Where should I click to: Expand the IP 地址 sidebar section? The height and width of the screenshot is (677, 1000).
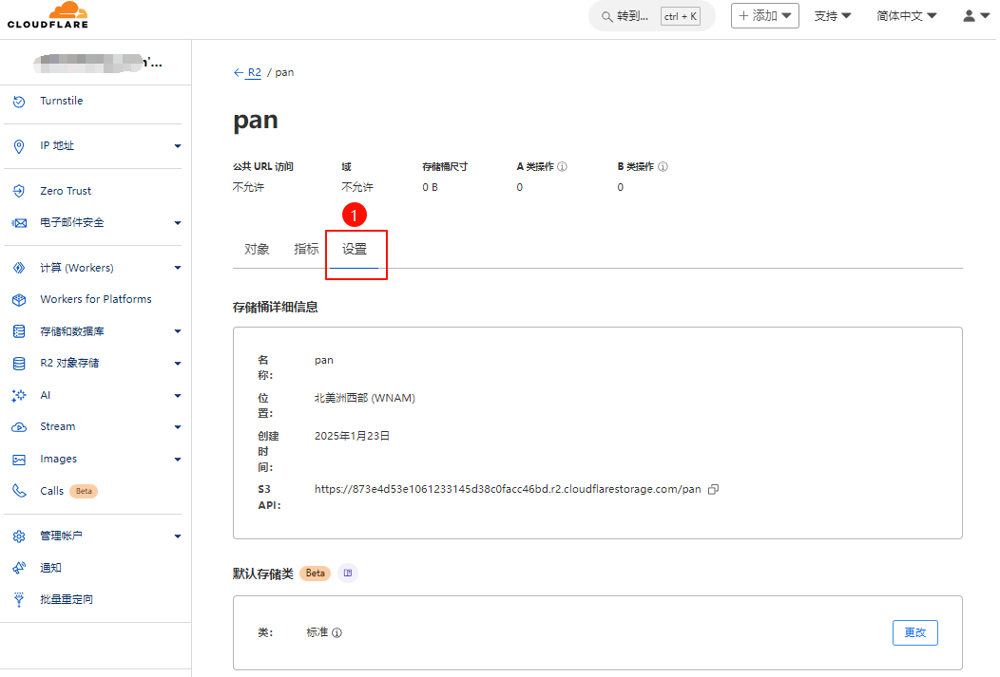coord(177,146)
